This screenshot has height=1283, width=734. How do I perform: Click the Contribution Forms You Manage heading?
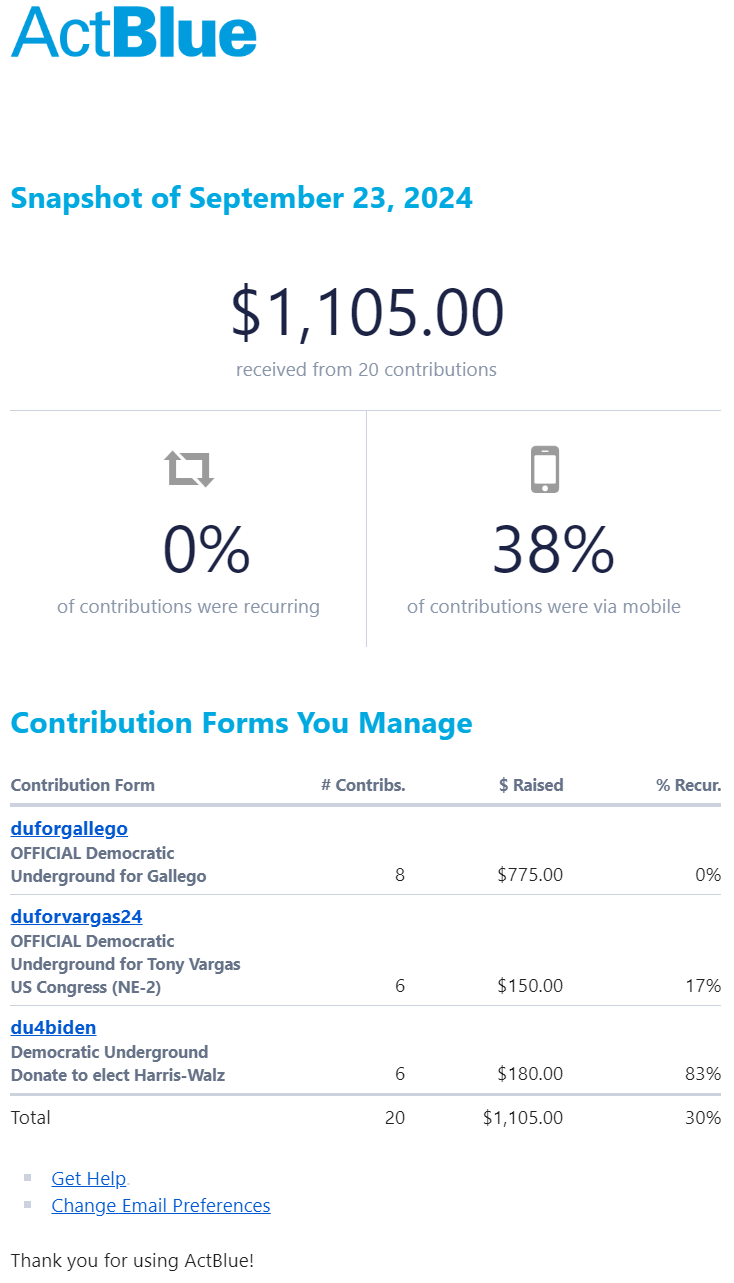coord(241,722)
